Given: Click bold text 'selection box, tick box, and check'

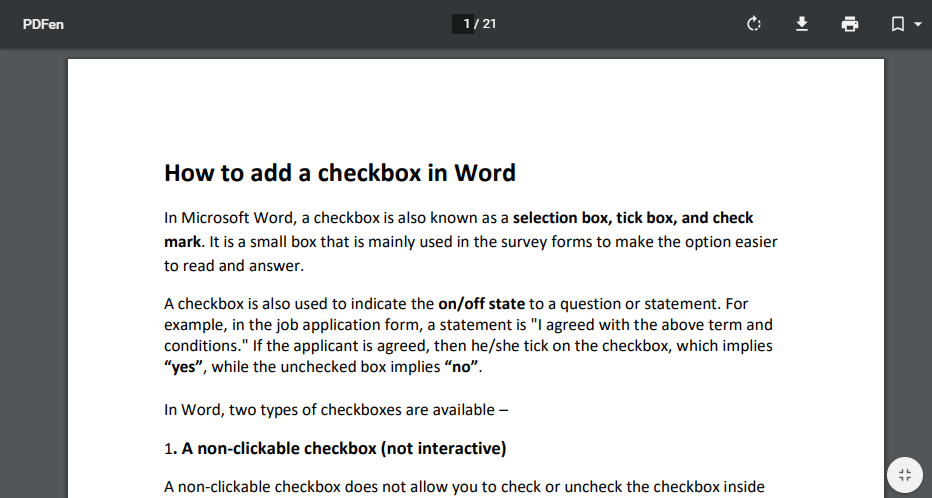Looking at the screenshot, I should pyautogui.click(x=633, y=218).
